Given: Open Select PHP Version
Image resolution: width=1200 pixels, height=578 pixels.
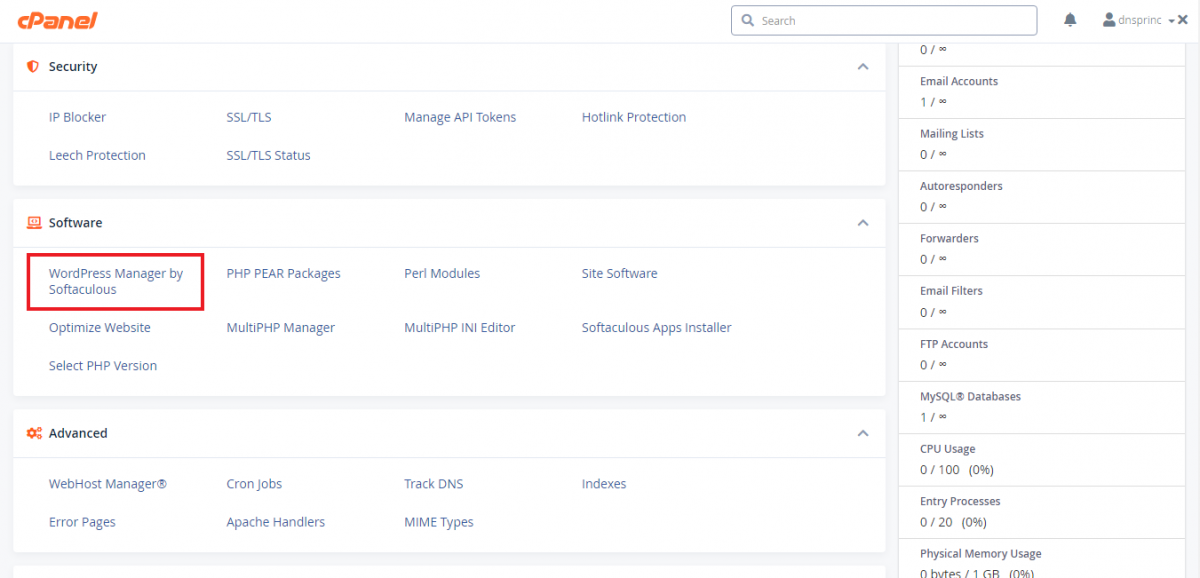Looking at the screenshot, I should (x=102, y=366).
